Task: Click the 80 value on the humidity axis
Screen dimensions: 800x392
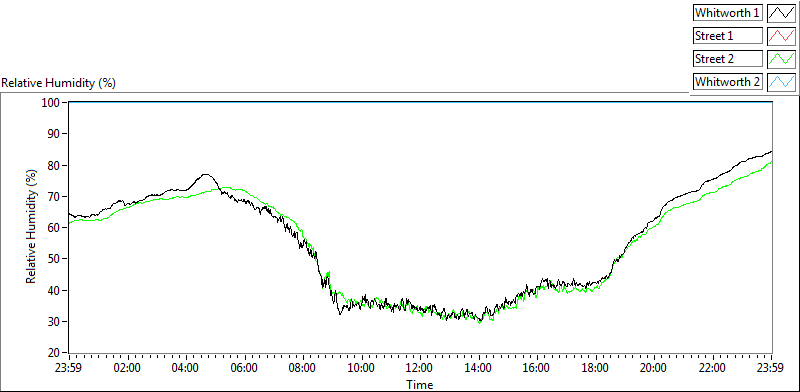Action: (x=54, y=165)
